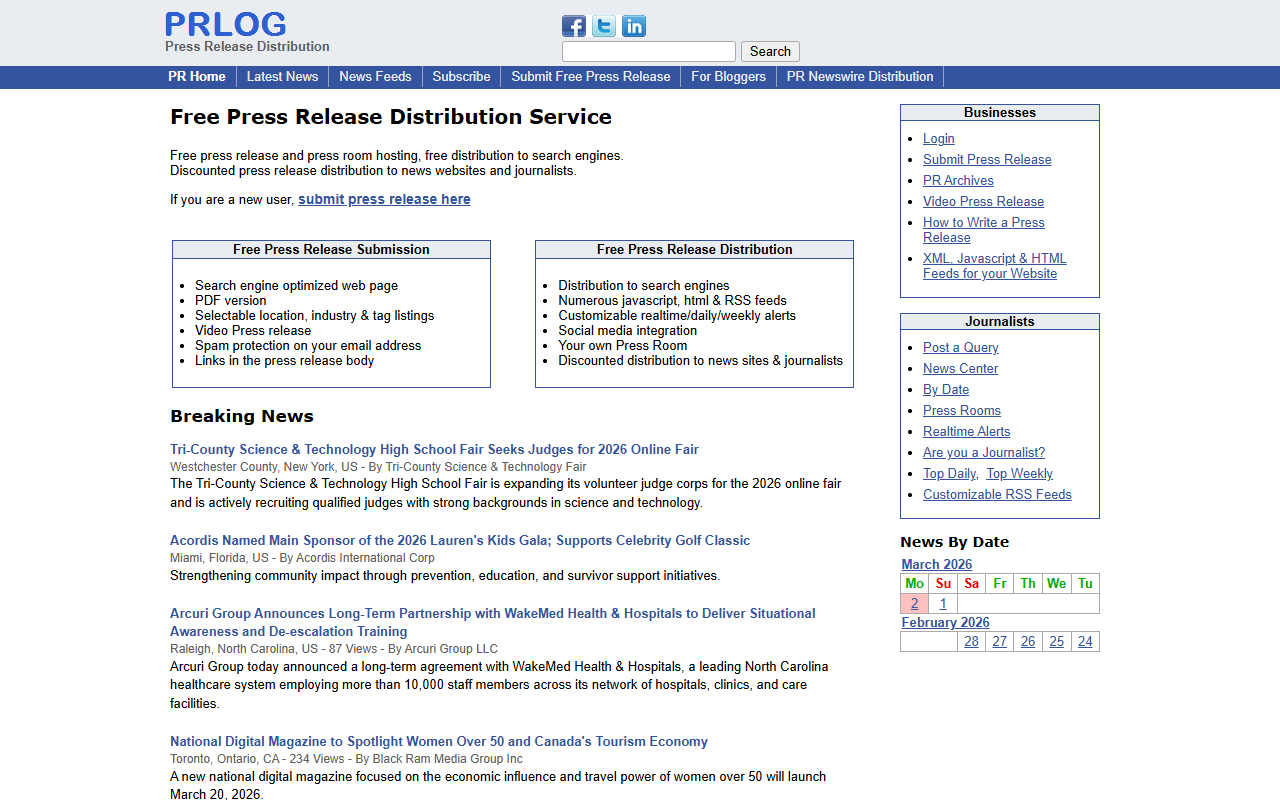Click 'Video Press release' list text
This screenshot has height=800, width=1280.
pyautogui.click(x=253, y=330)
